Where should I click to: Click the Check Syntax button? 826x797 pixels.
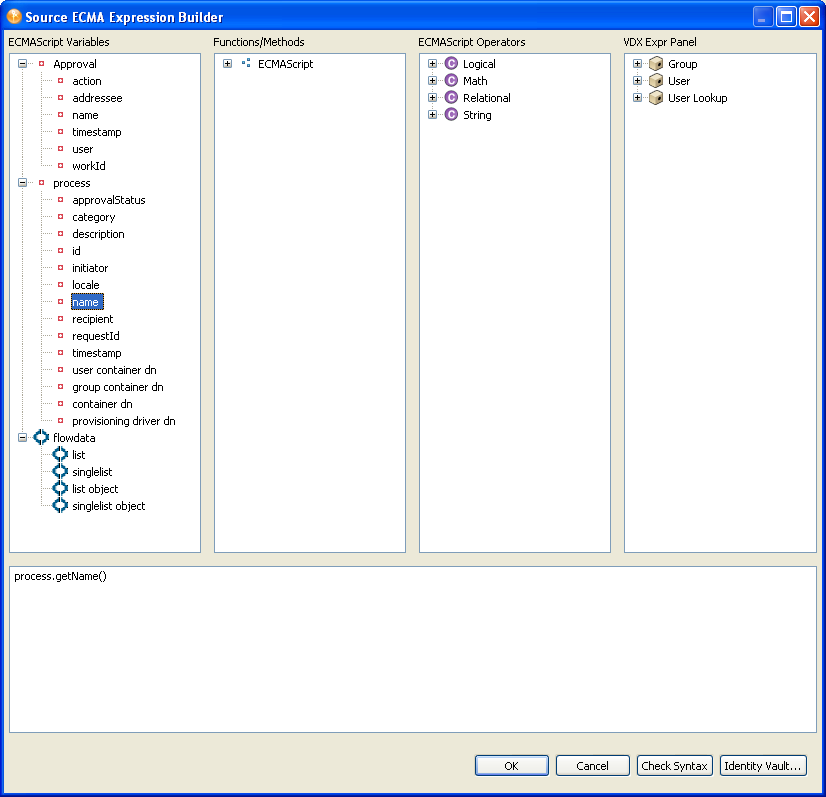(674, 765)
